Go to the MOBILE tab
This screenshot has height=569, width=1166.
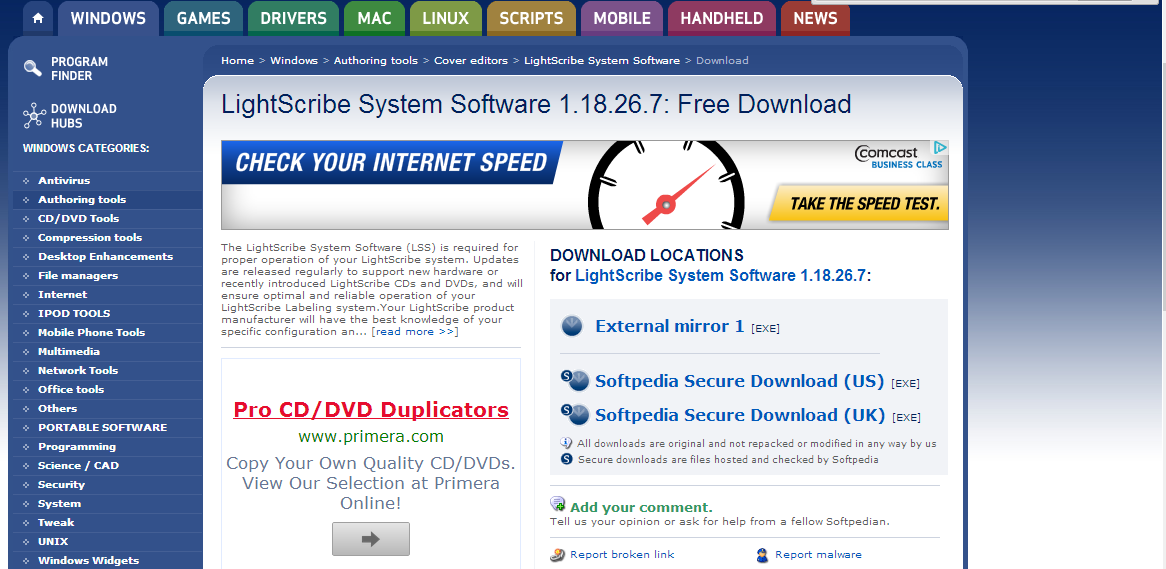click(x=622, y=19)
